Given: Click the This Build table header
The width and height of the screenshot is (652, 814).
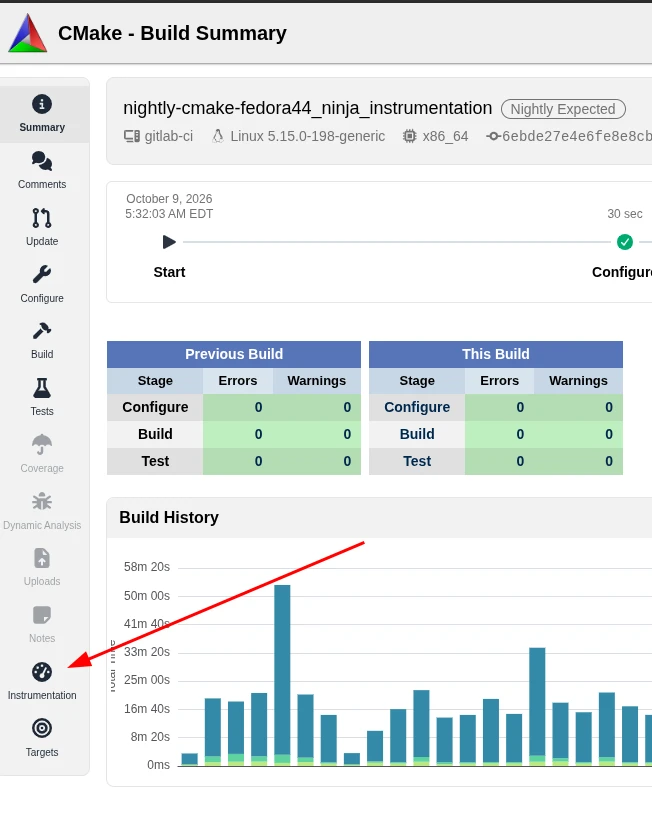Looking at the screenshot, I should 496,354.
